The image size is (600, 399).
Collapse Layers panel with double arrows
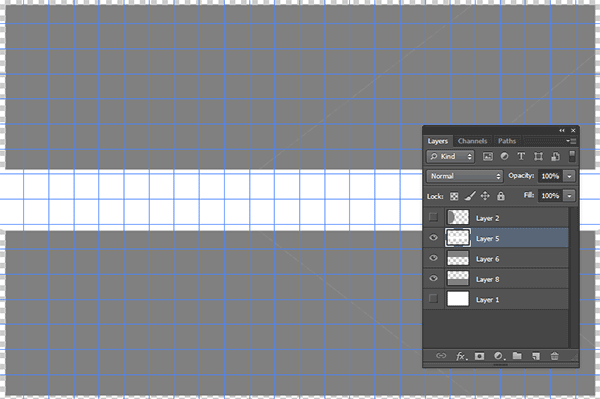562,130
